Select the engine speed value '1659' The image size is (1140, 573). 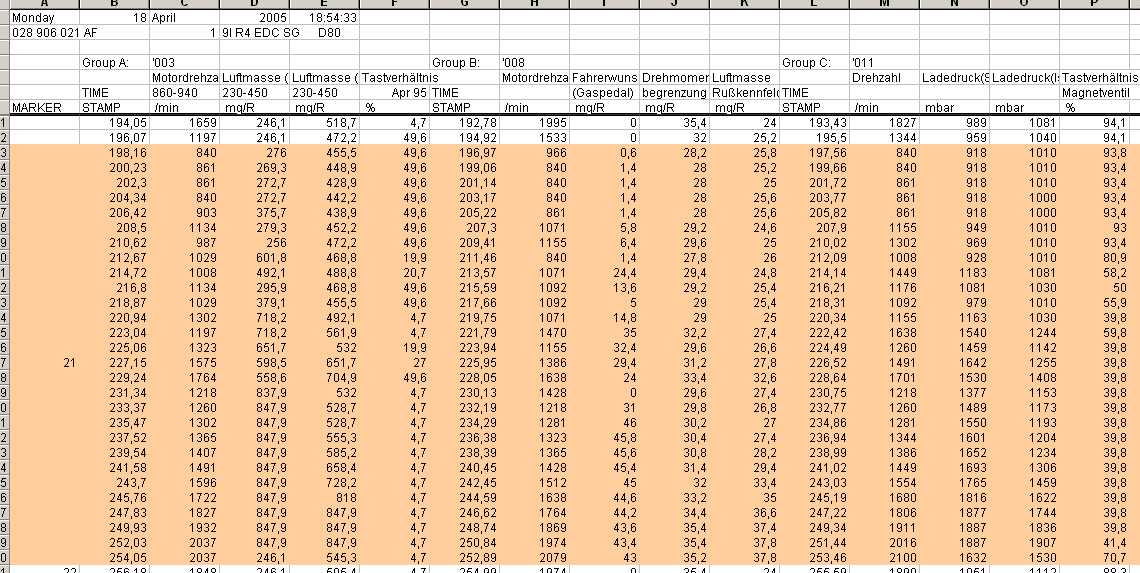(x=184, y=123)
